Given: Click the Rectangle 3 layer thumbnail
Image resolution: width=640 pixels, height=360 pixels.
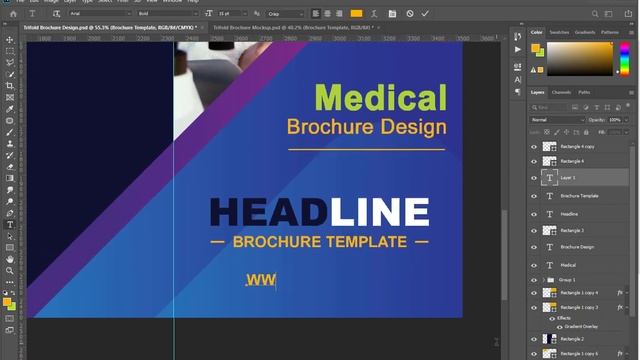Looking at the screenshot, I should tap(549, 231).
